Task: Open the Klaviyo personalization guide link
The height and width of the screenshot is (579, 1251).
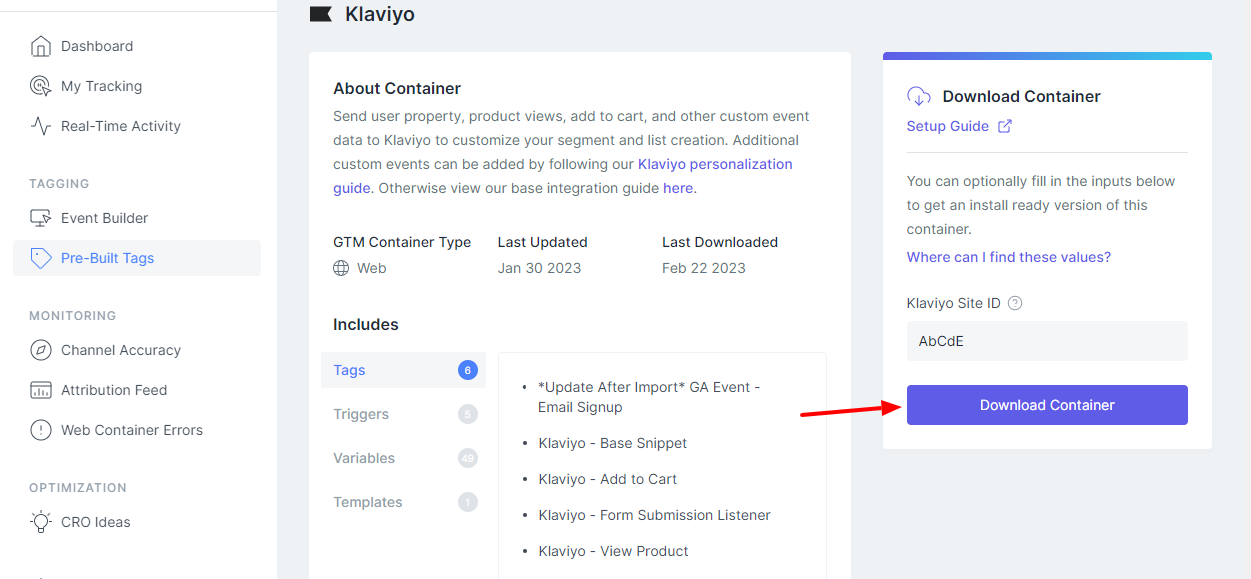Action: point(715,164)
